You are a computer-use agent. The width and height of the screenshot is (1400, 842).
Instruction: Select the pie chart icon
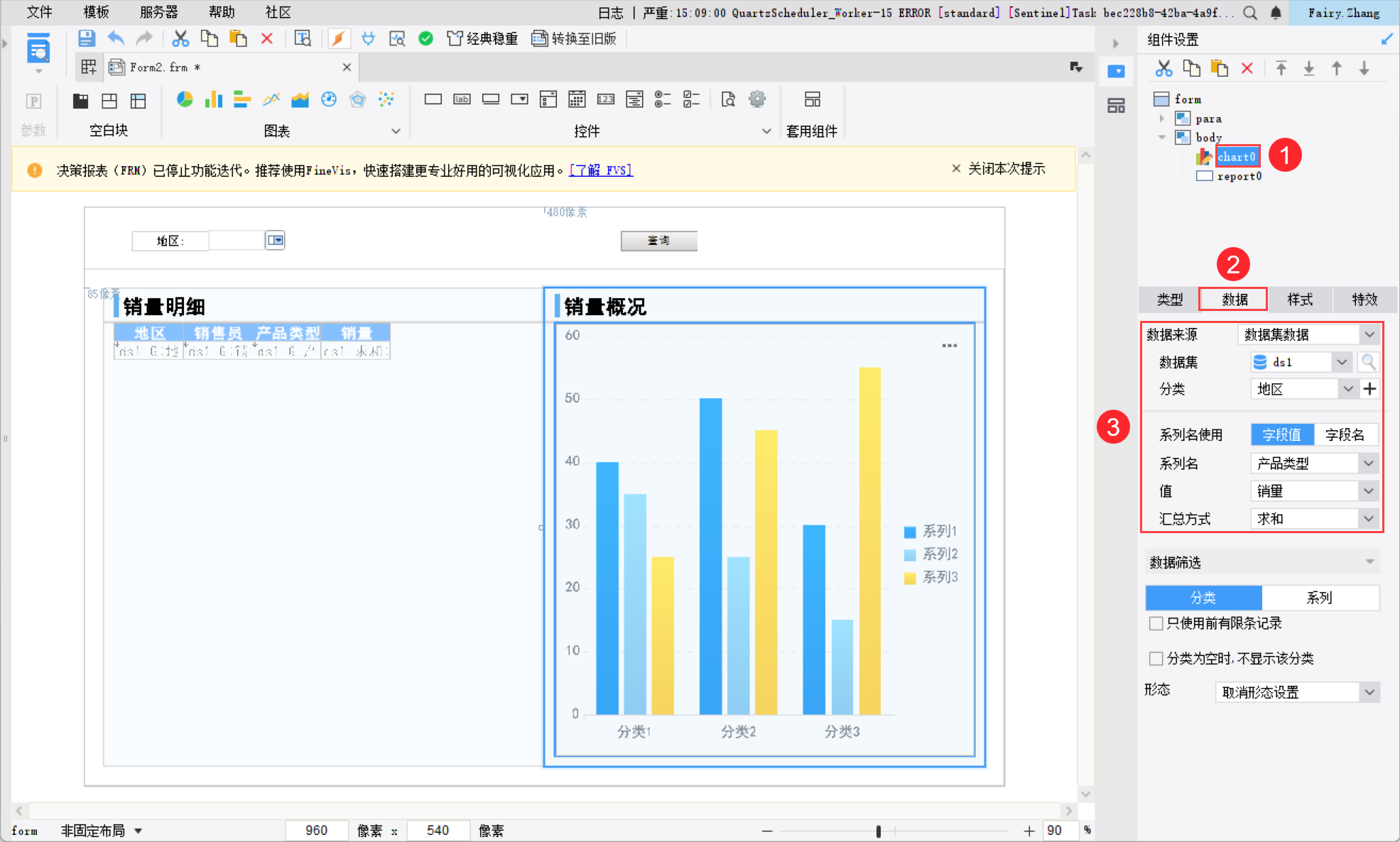tap(185, 99)
